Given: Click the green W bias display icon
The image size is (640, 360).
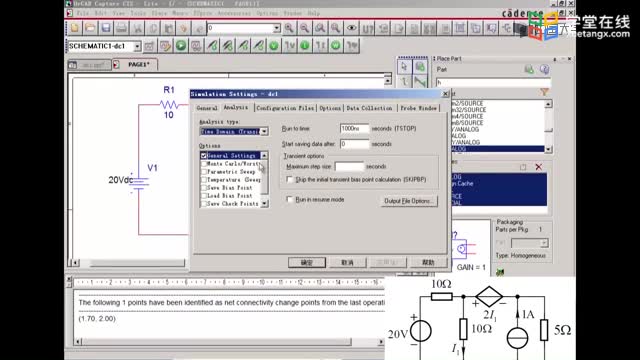Looking at the screenshot, I should click(x=336, y=46).
